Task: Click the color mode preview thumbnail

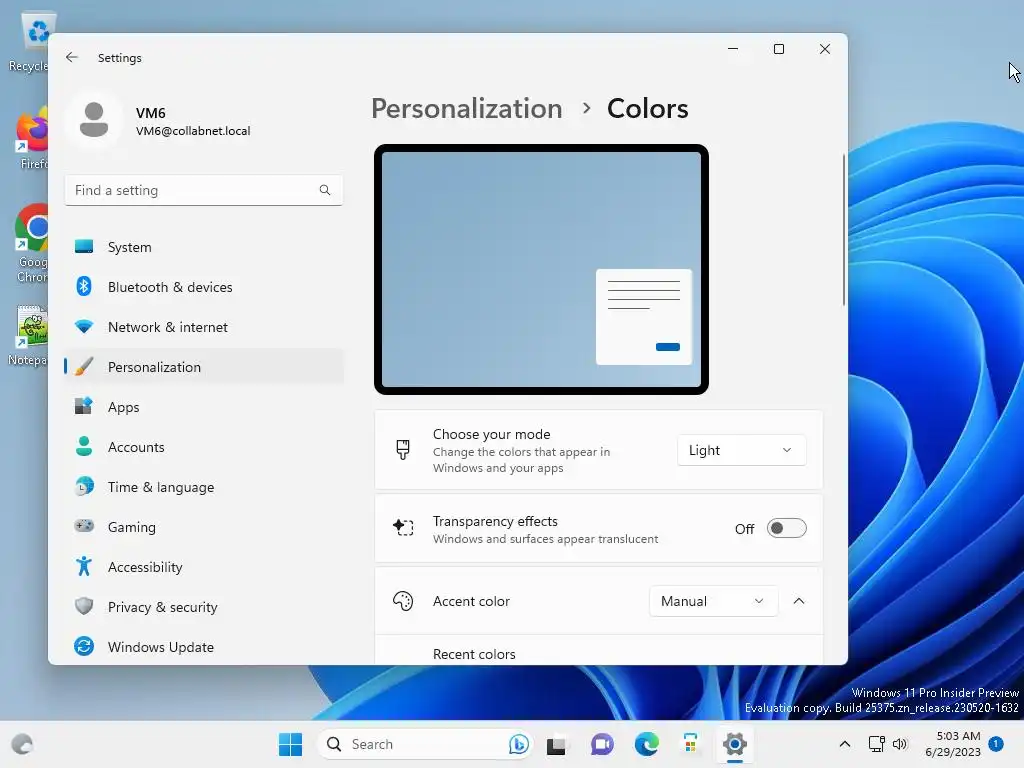Action: pyautogui.click(x=541, y=269)
